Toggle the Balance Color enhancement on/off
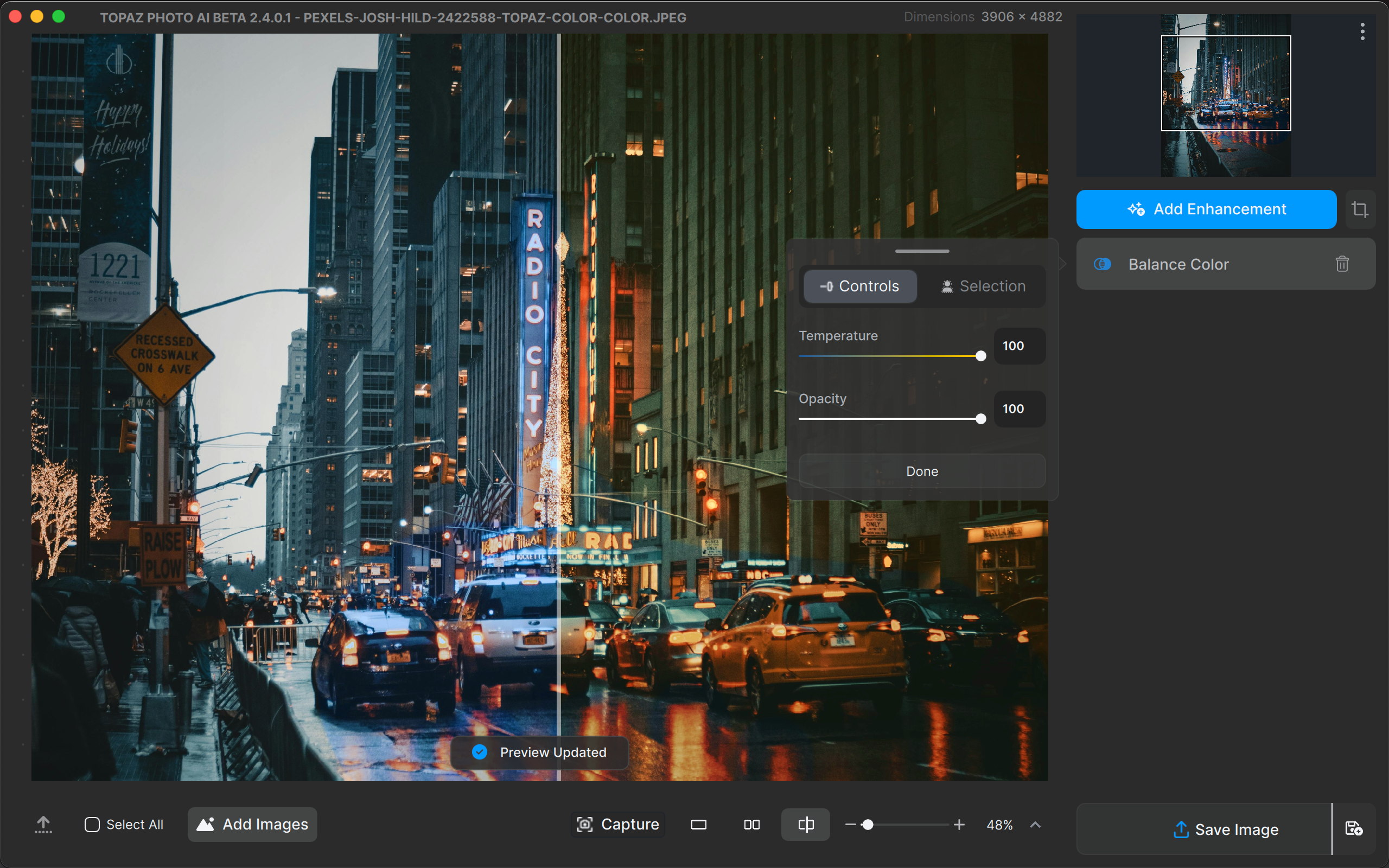This screenshot has width=1389, height=868. [x=1102, y=264]
